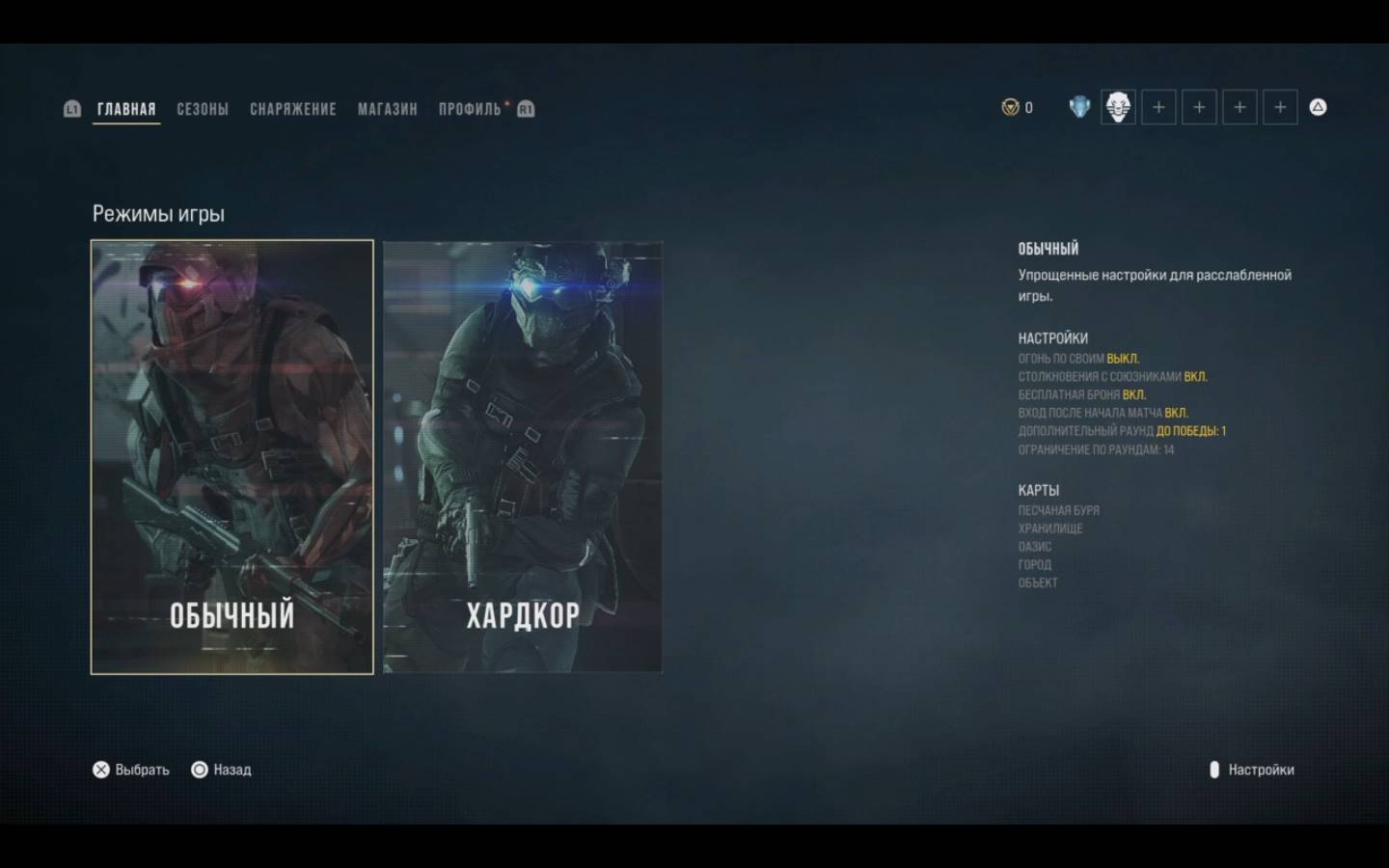
Task: Click the Режимы игры heading
Action: (x=158, y=214)
